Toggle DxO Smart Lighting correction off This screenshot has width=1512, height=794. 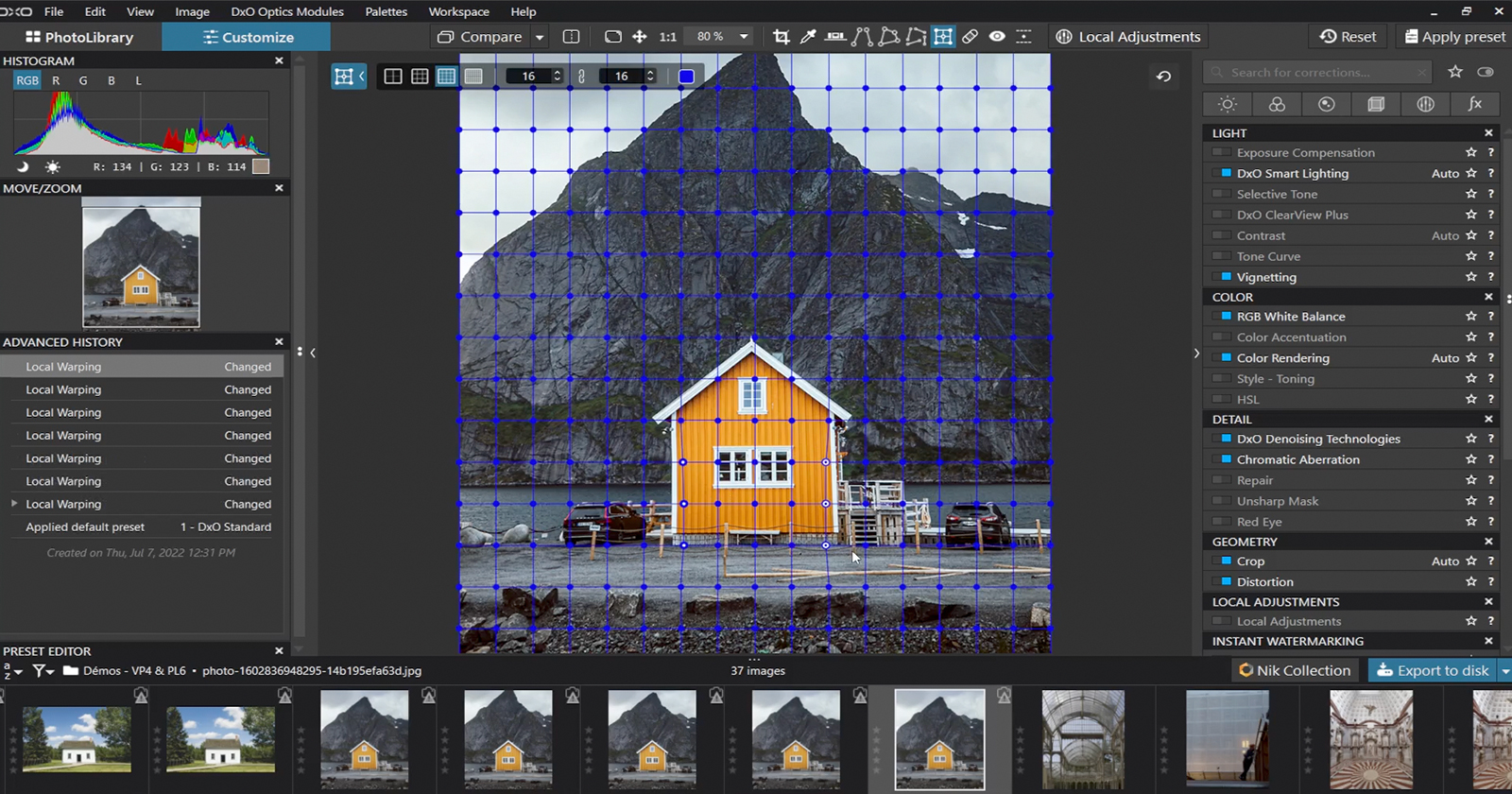pos(1226,173)
